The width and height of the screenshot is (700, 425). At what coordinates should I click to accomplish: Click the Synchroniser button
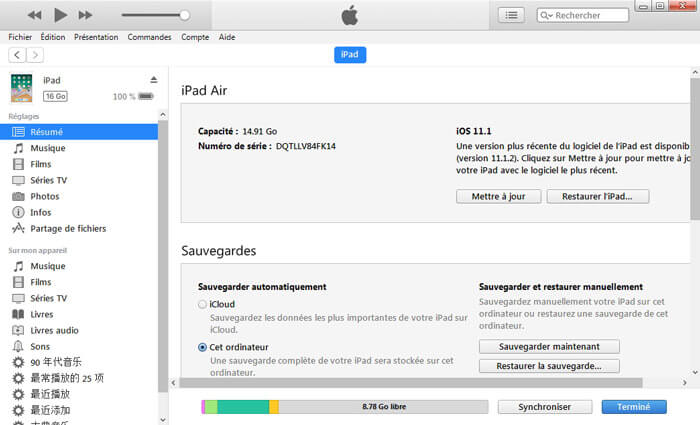point(545,407)
